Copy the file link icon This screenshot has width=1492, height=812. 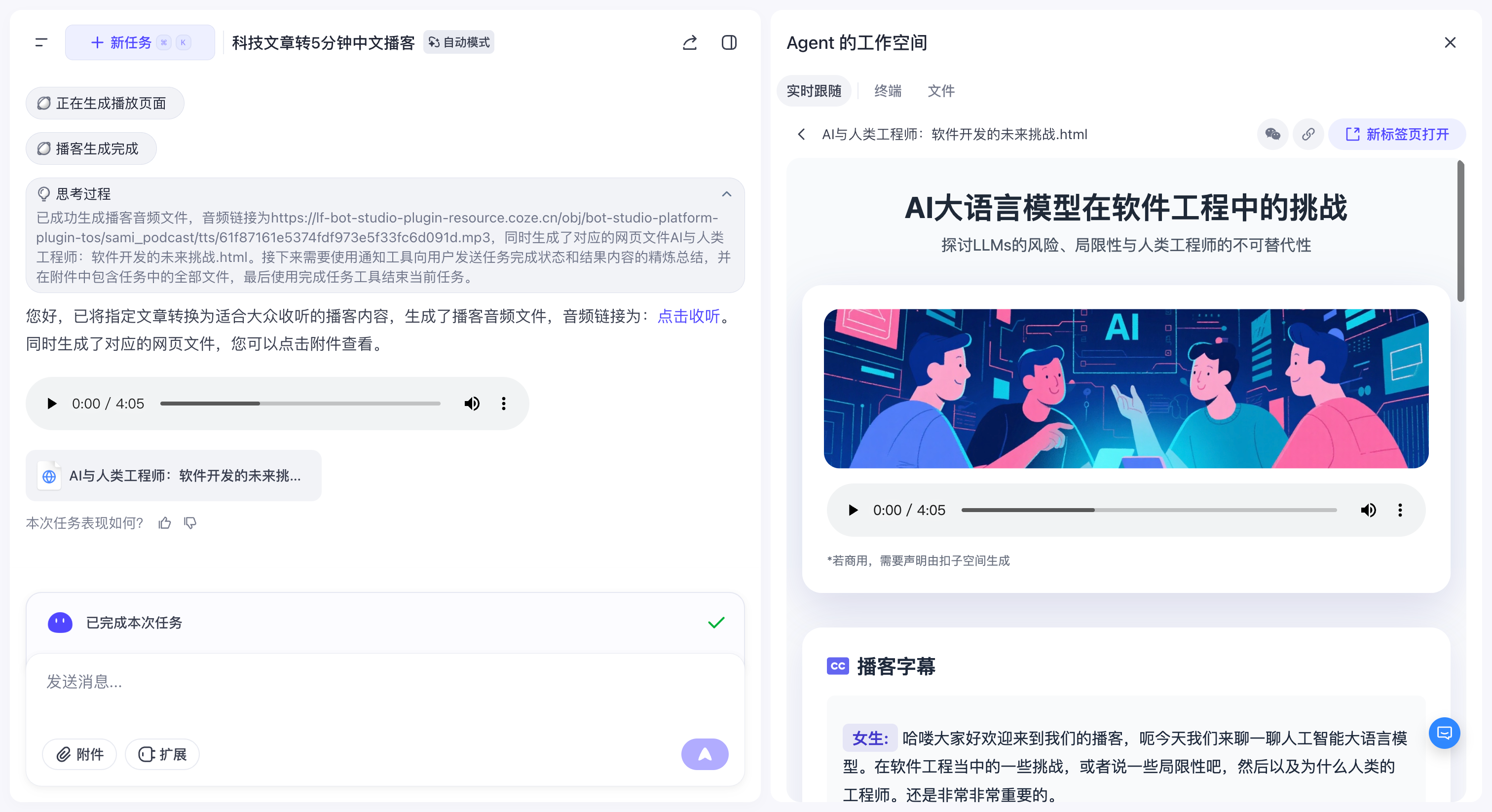[1308, 134]
